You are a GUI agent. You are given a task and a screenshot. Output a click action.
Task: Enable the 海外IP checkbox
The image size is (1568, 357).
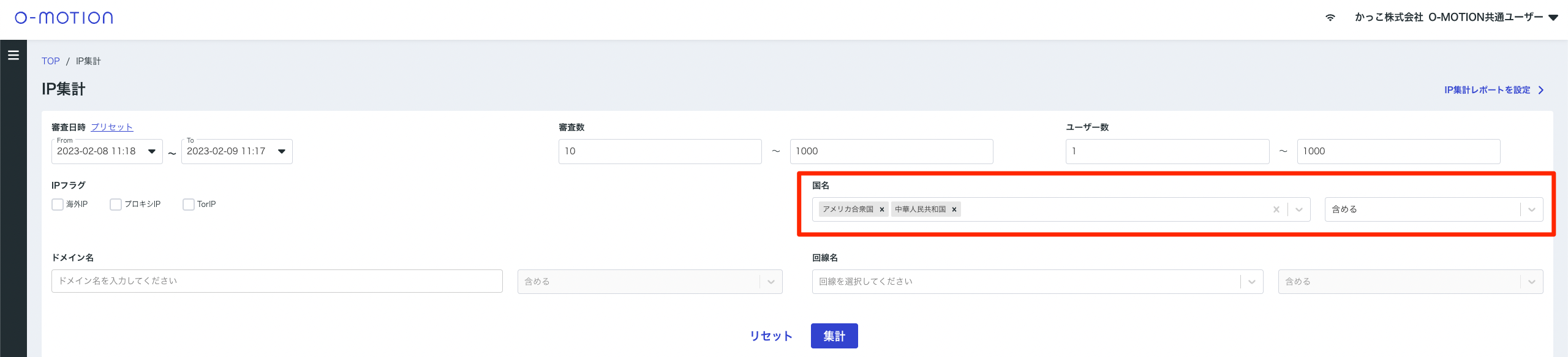point(58,205)
